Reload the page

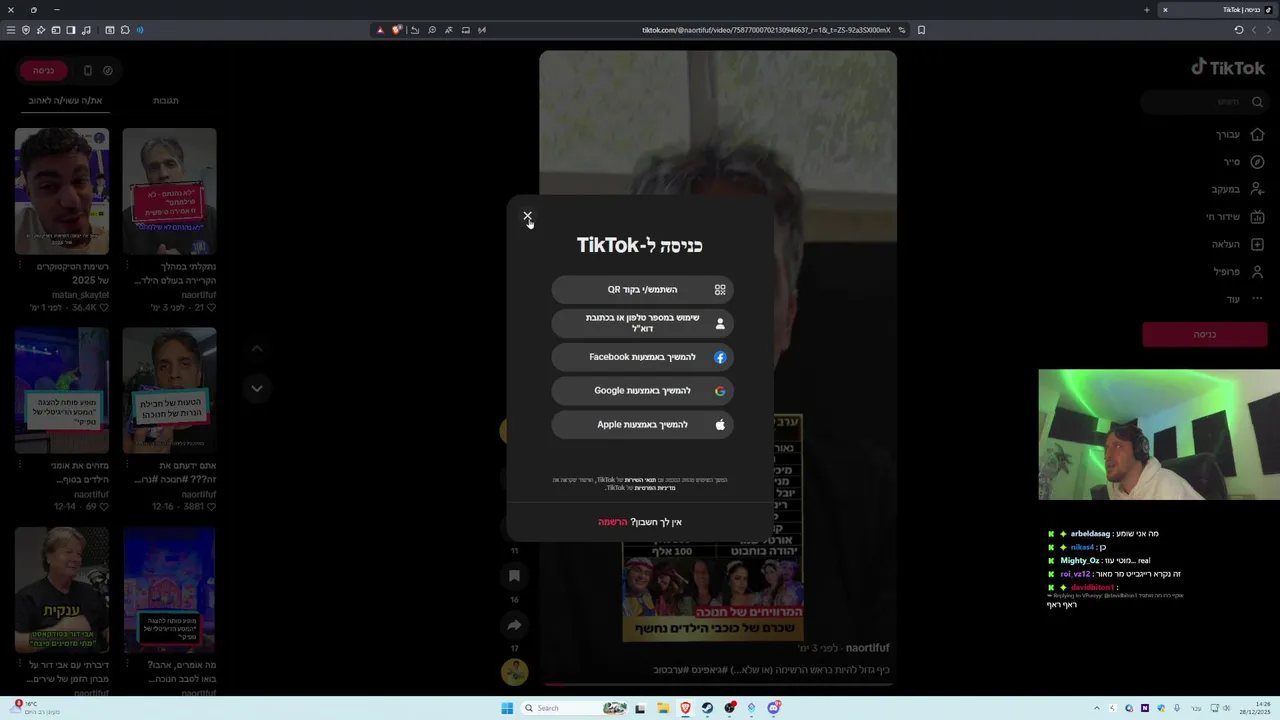pyautogui.click(x=1238, y=30)
